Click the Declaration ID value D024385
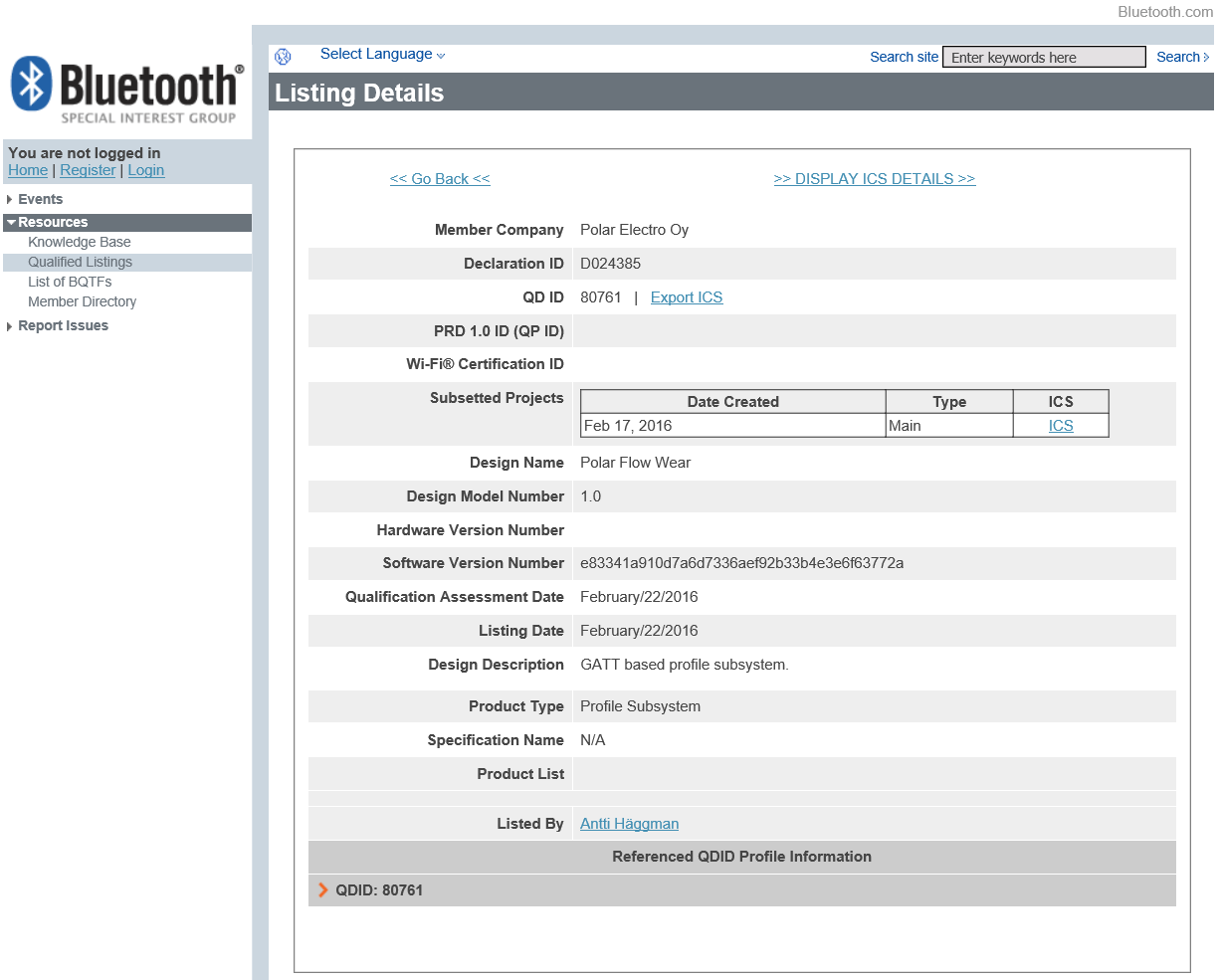Screen dimensions: 1220x980 (611, 264)
